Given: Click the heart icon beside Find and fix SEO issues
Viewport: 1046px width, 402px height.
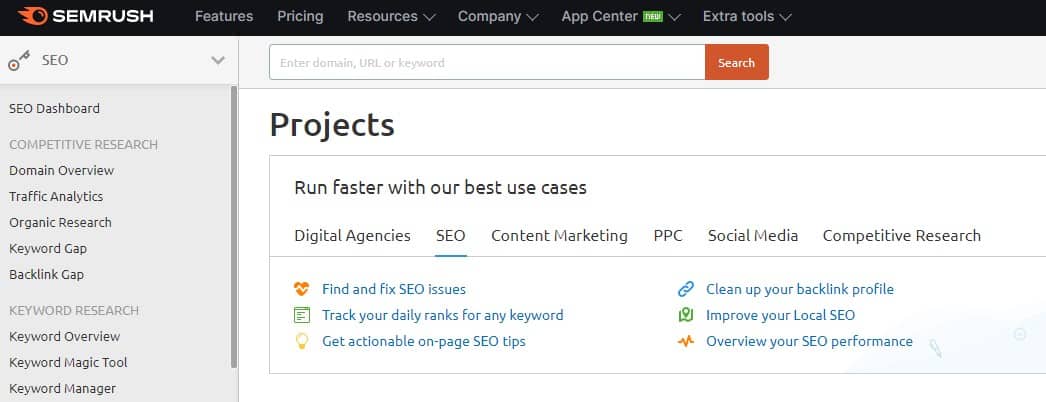Looking at the screenshot, I should 302,289.
